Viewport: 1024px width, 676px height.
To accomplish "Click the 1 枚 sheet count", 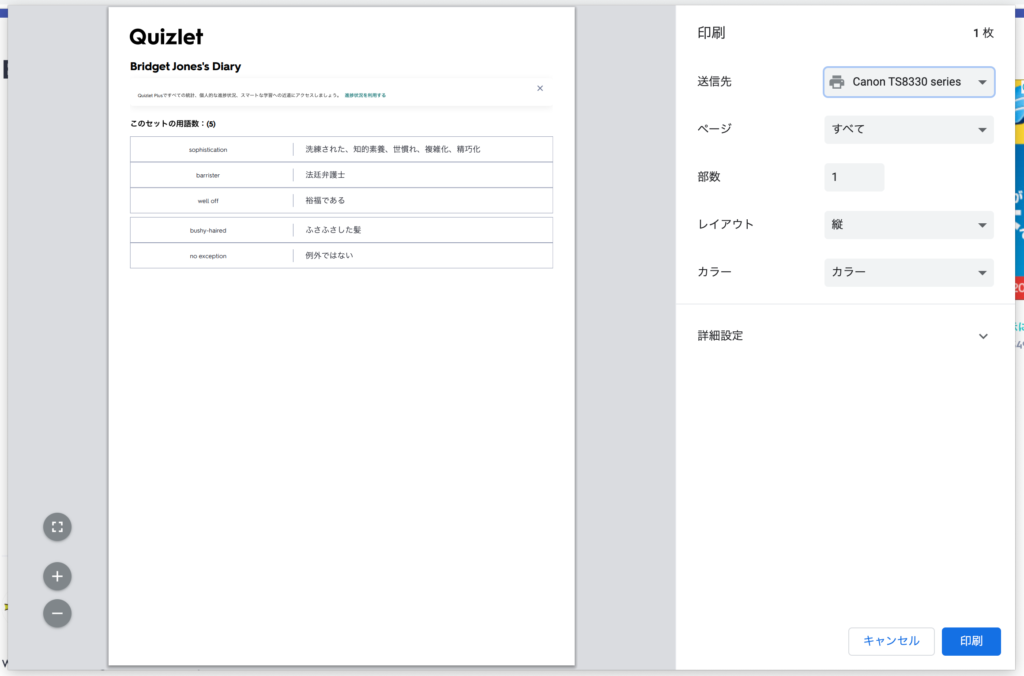I will pos(983,33).
